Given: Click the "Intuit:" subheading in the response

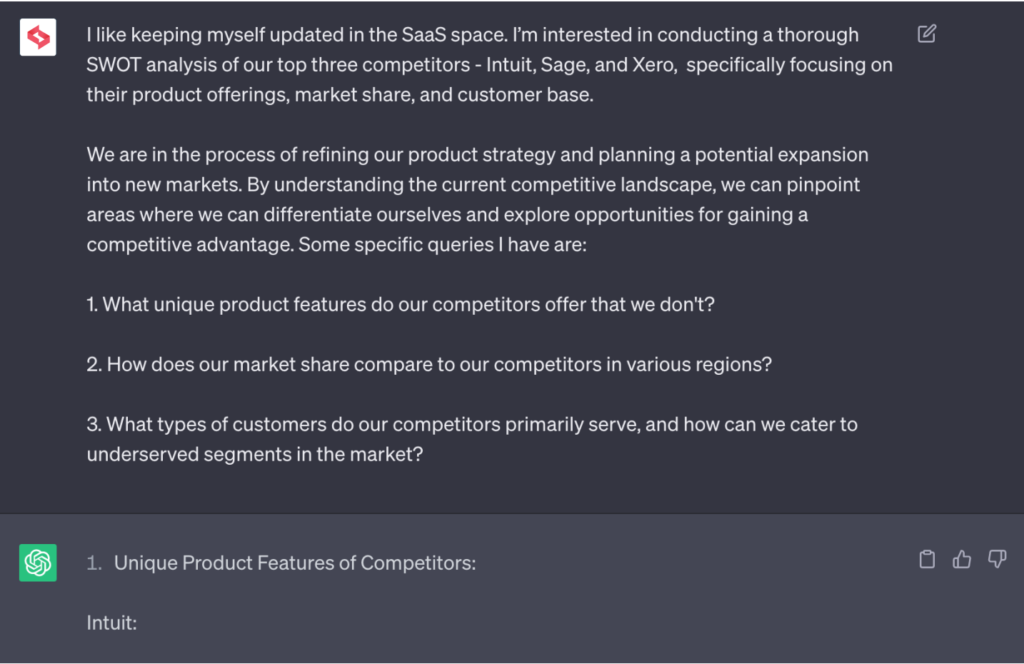Looking at the screenshot, I should point(111,623).
